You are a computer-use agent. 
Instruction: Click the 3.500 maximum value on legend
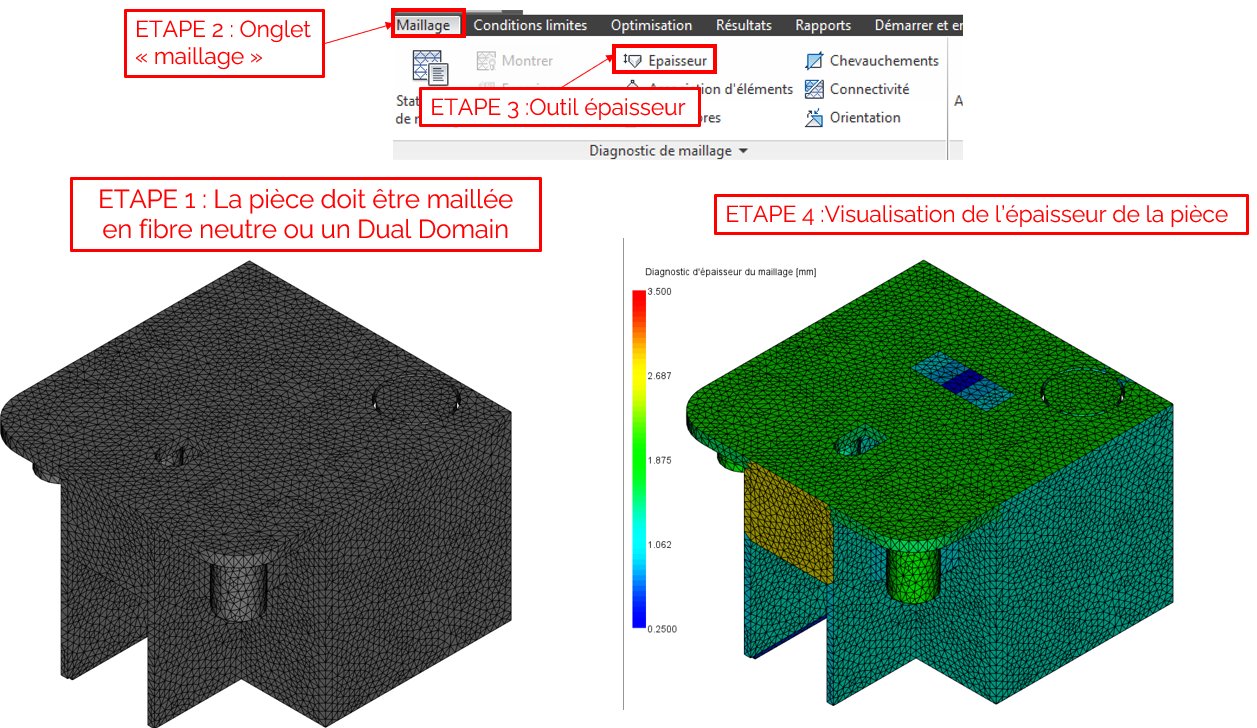point(659,291)
